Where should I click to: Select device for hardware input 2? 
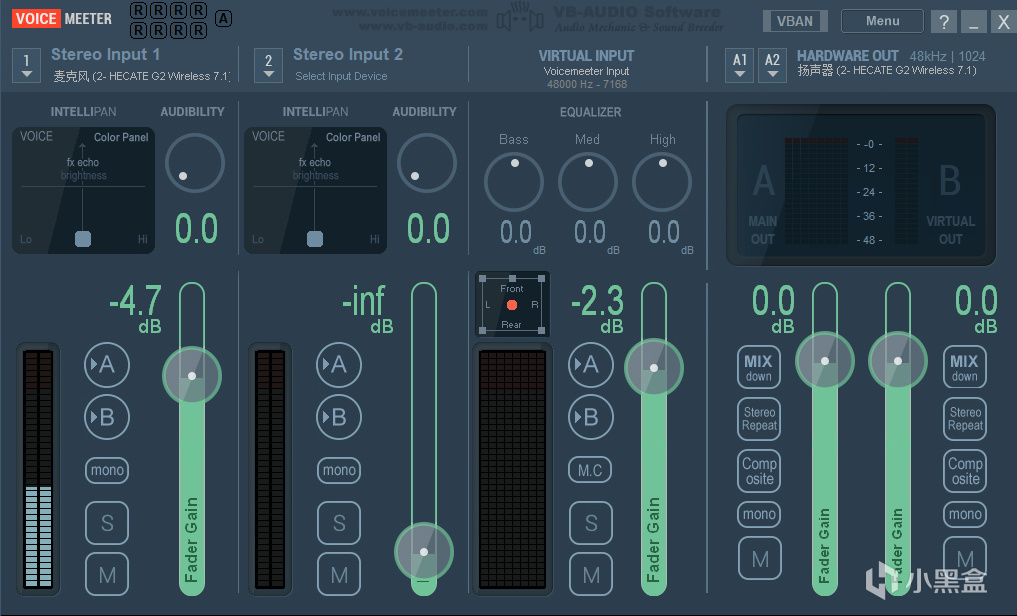pos(269,65)
